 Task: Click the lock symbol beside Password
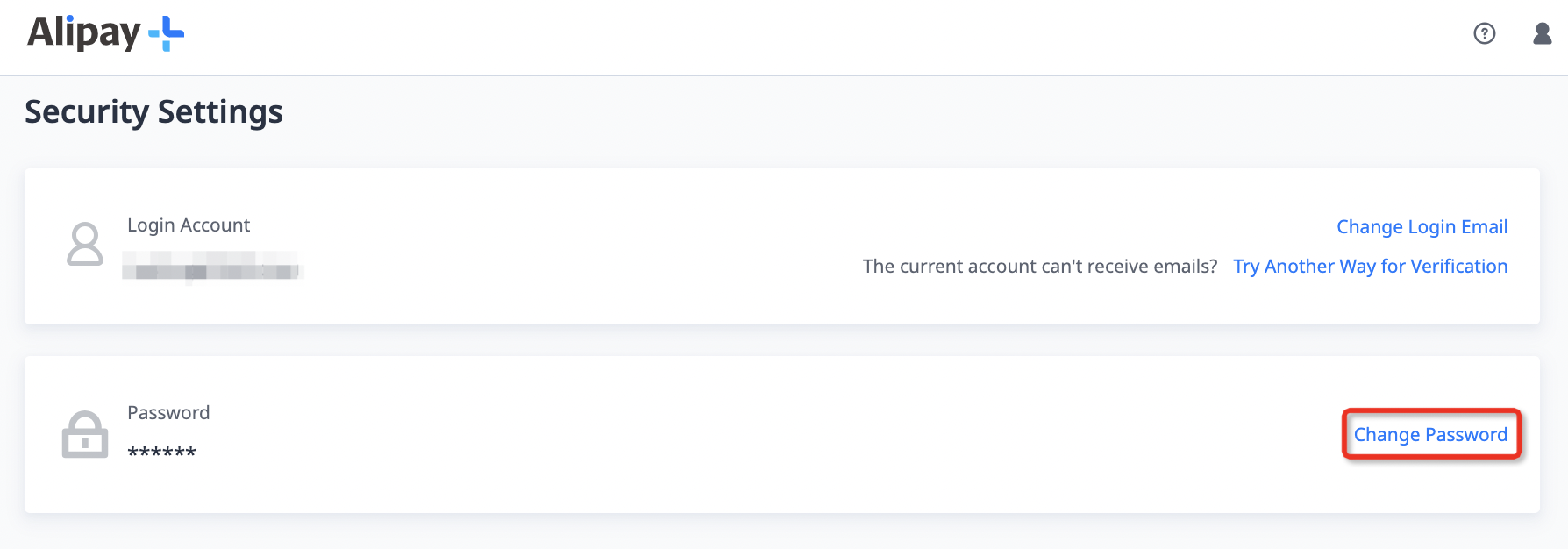85,433
